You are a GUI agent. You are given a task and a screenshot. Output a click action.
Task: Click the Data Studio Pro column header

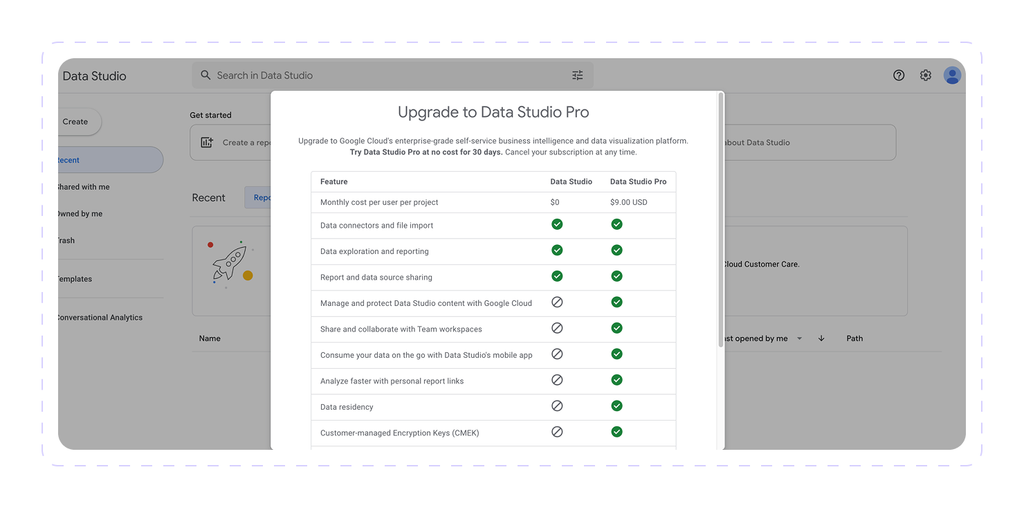click(x=638, y=182)
